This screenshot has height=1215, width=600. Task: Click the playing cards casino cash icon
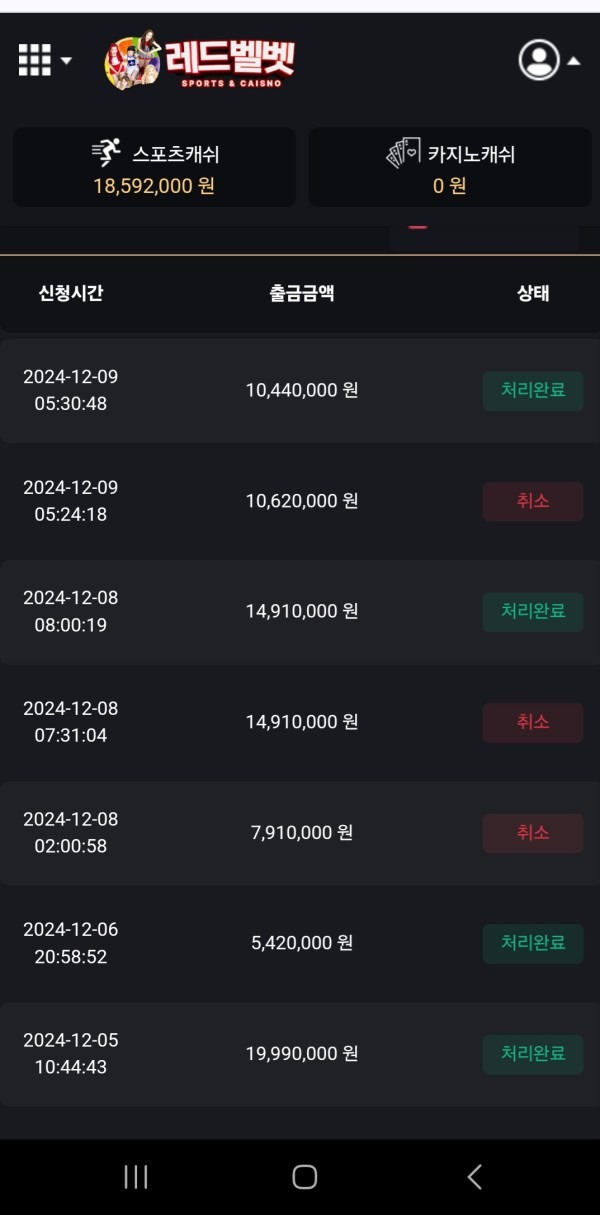(x=403, y=148)
